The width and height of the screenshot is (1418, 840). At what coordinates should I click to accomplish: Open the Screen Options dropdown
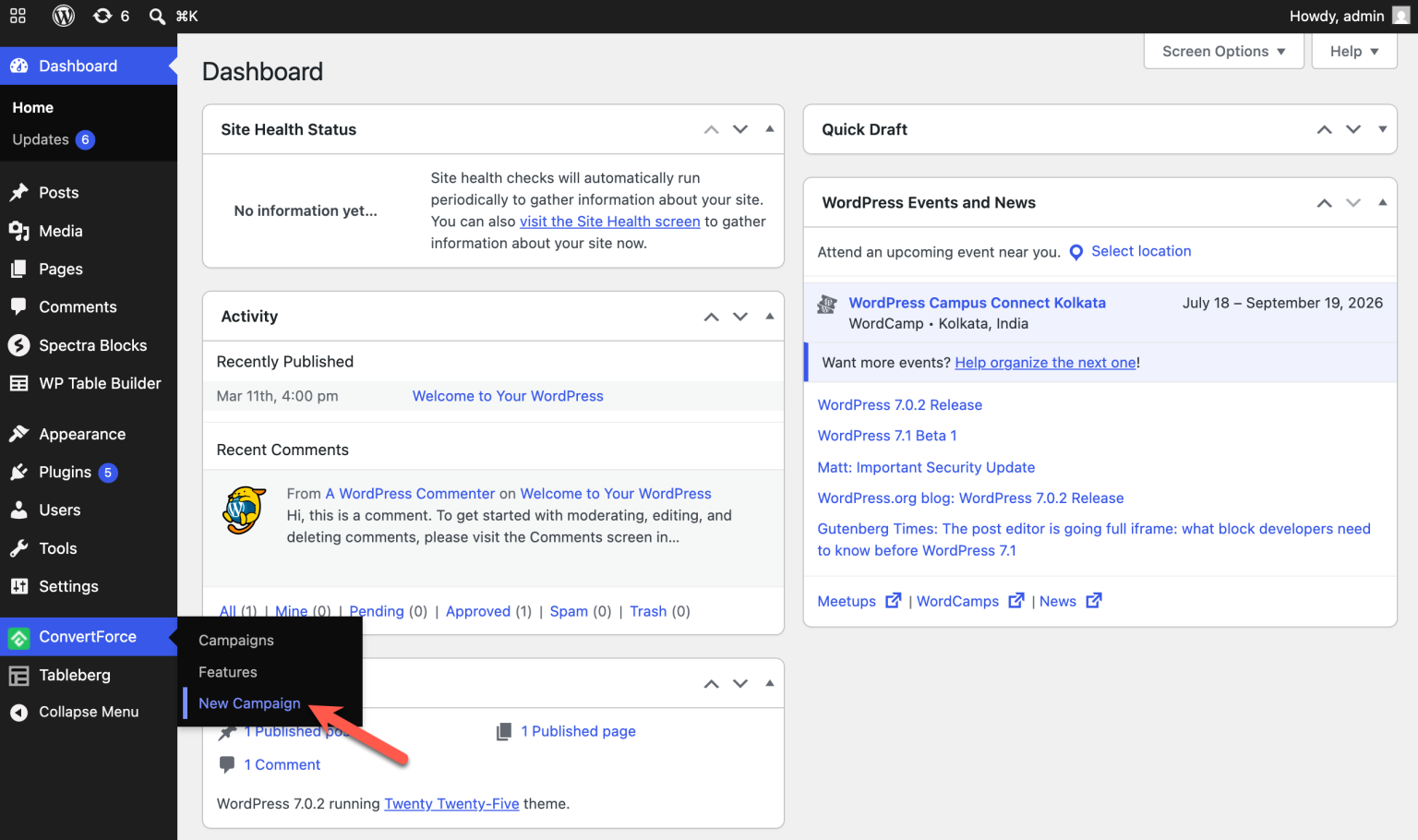[1223, 52]
